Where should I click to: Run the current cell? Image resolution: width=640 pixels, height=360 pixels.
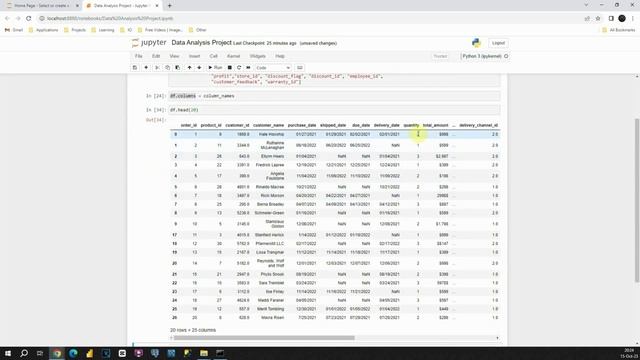[215, 68]
